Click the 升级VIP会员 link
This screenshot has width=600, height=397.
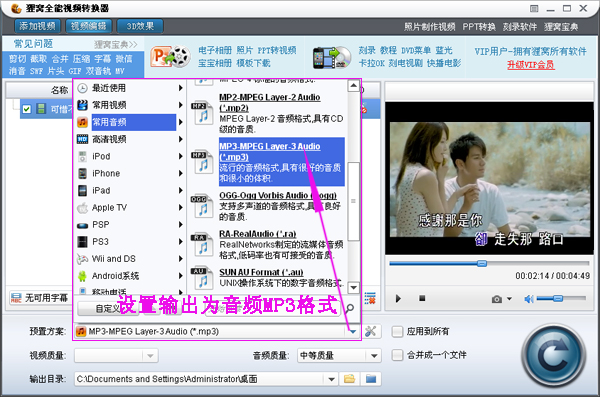pyautogui.click(x=530, y=65)
